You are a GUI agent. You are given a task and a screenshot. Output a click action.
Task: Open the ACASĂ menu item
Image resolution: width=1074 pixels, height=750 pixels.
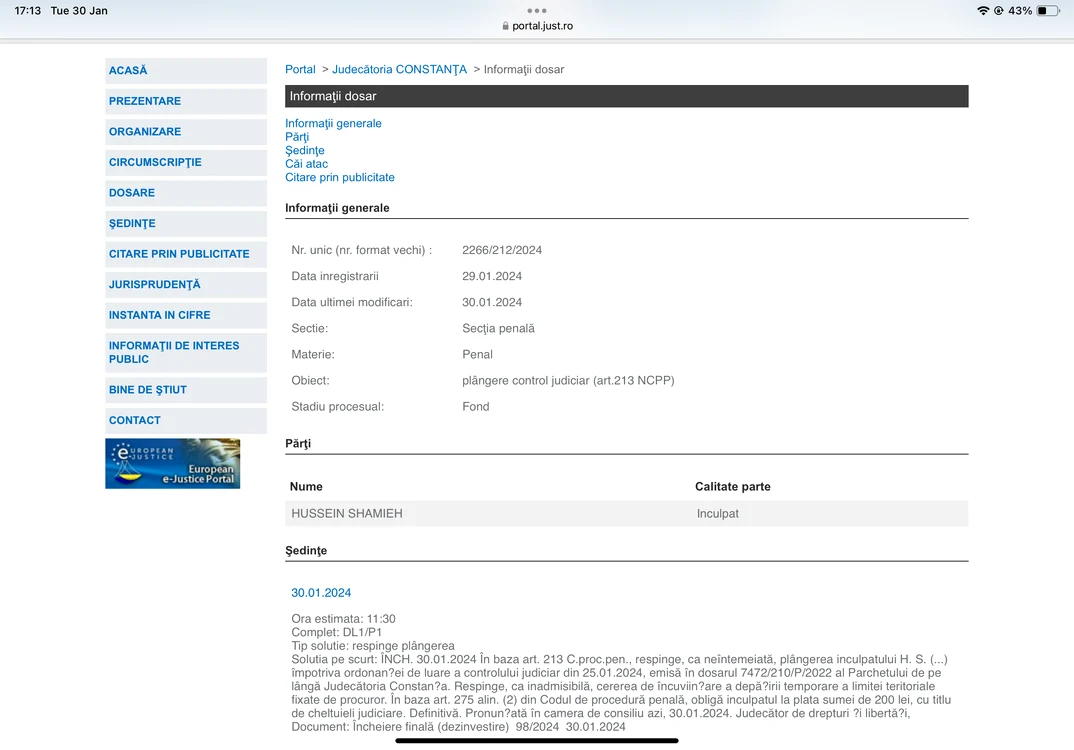[x=186, y=71]
